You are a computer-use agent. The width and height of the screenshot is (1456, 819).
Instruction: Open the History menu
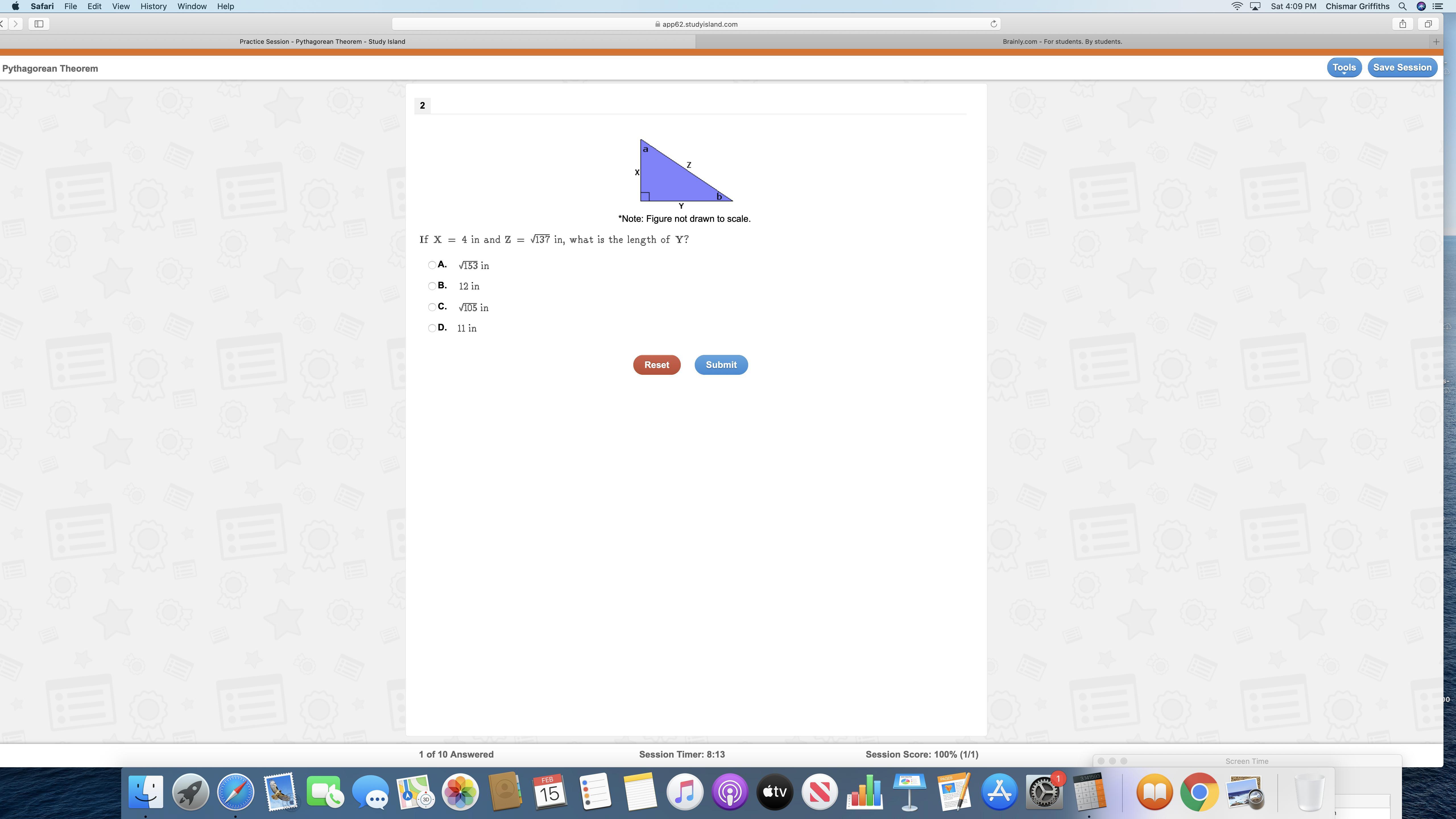(153, 6)
